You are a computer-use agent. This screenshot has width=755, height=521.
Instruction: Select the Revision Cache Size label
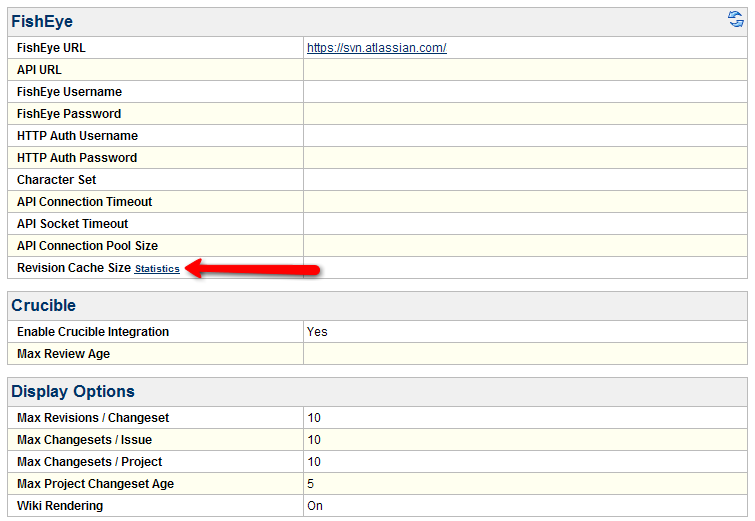pyautogui.click(x=74, y=268)
